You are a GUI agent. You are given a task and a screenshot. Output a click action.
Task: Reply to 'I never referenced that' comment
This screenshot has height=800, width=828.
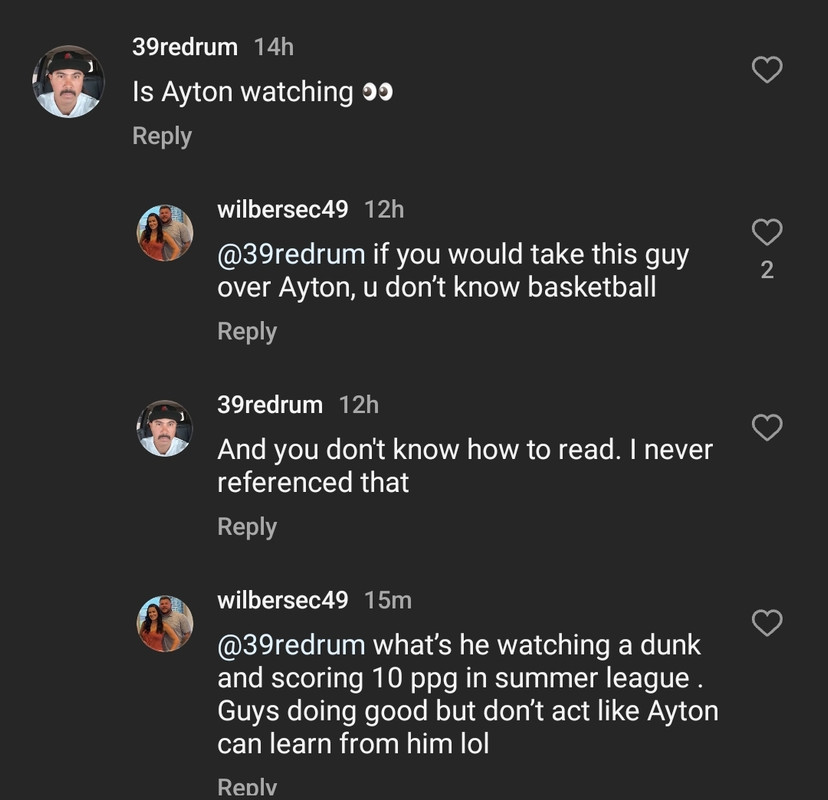(247, 526)
